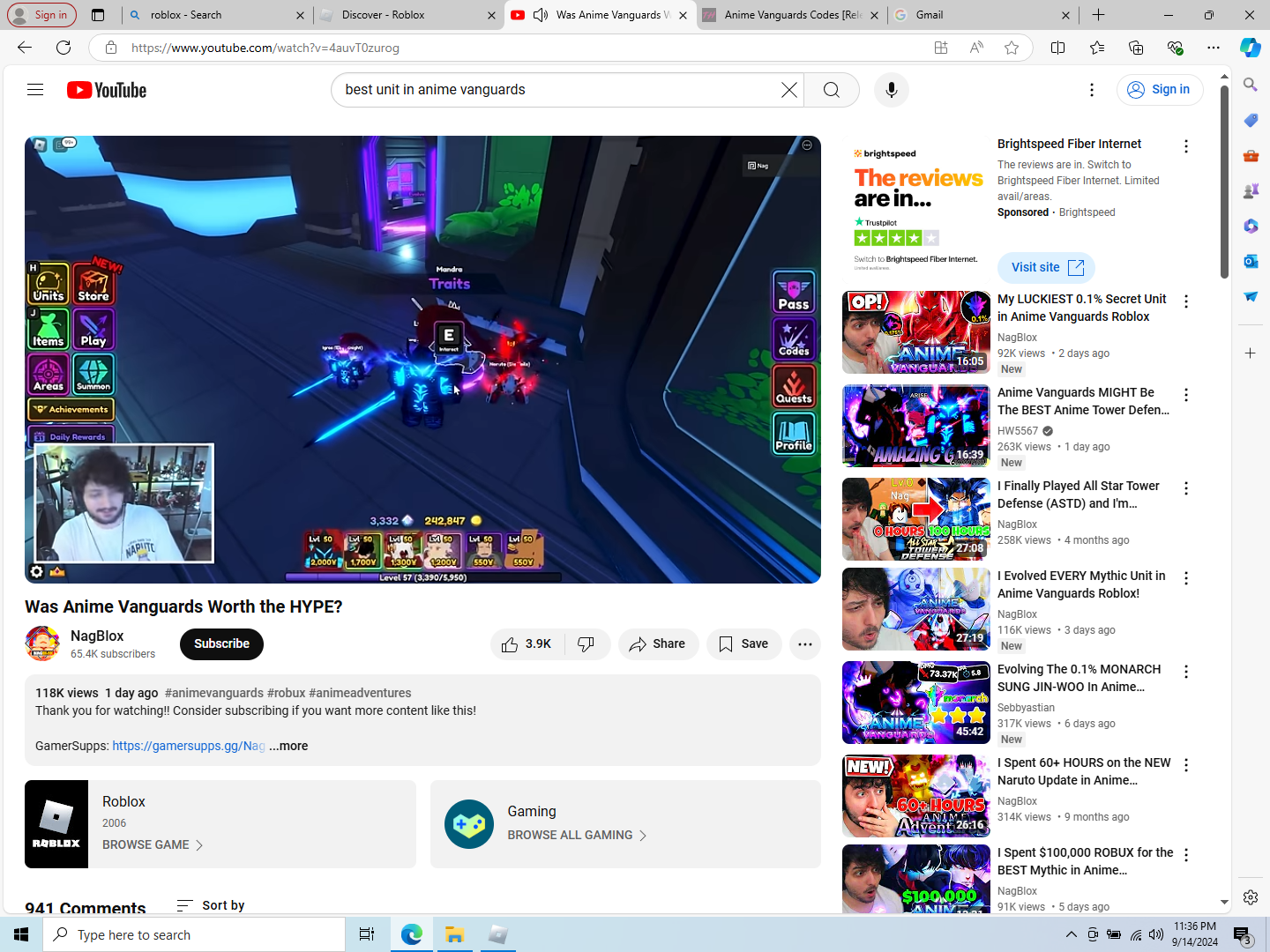1270x952 pixels.
Task: Open Edge Collections
Action: click(1136, 48)
